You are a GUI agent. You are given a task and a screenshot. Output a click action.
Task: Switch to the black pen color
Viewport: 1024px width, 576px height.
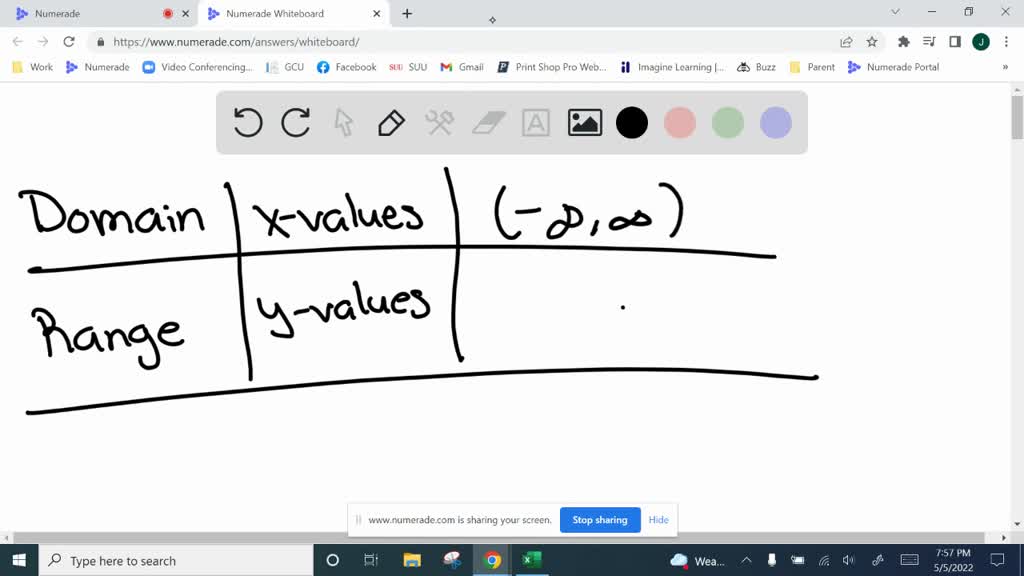point(632,122)
